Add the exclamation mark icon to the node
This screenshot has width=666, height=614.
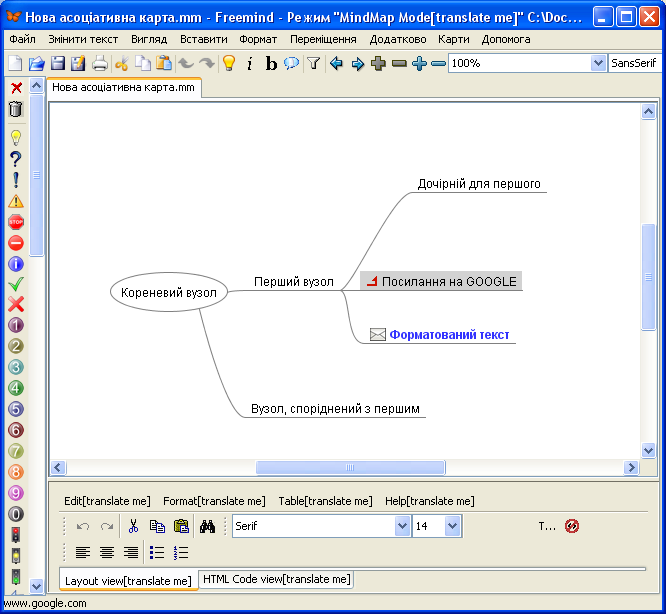tap(16, 180)
